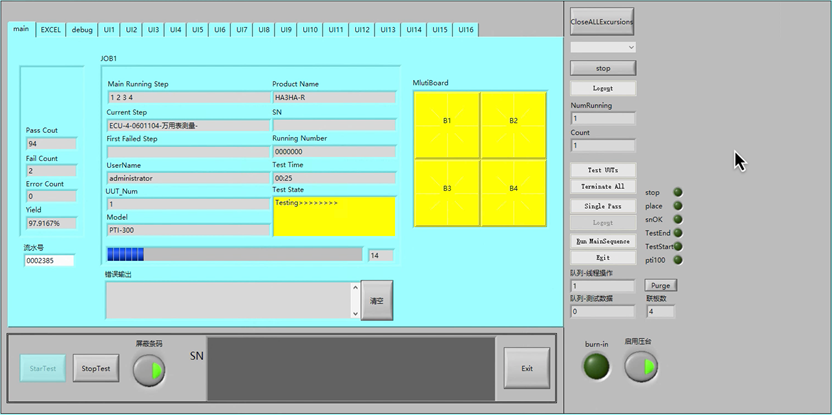Click the 流水号 input field
The height and width of the screenshot is (415, 832).
click(50, 261)
